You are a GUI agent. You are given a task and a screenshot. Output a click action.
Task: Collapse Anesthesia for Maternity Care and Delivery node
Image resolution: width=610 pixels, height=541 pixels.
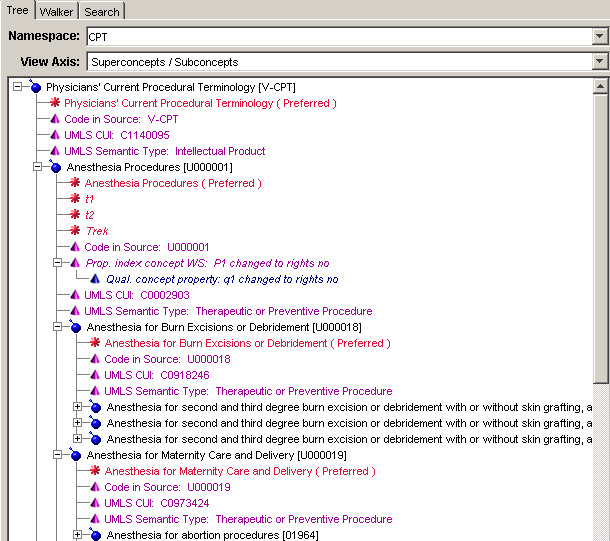pyautogui.click(x=57, y=454)
